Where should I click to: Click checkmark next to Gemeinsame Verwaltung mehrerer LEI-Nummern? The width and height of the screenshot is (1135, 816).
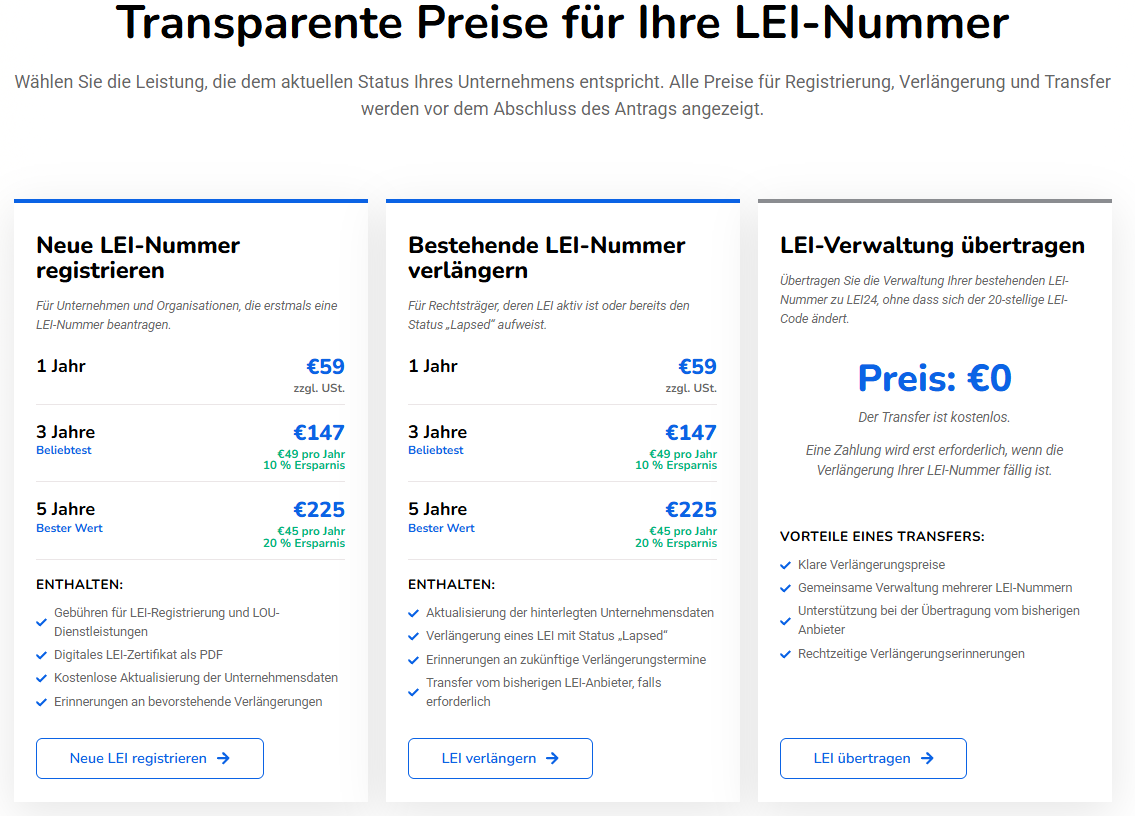(785, 588)
